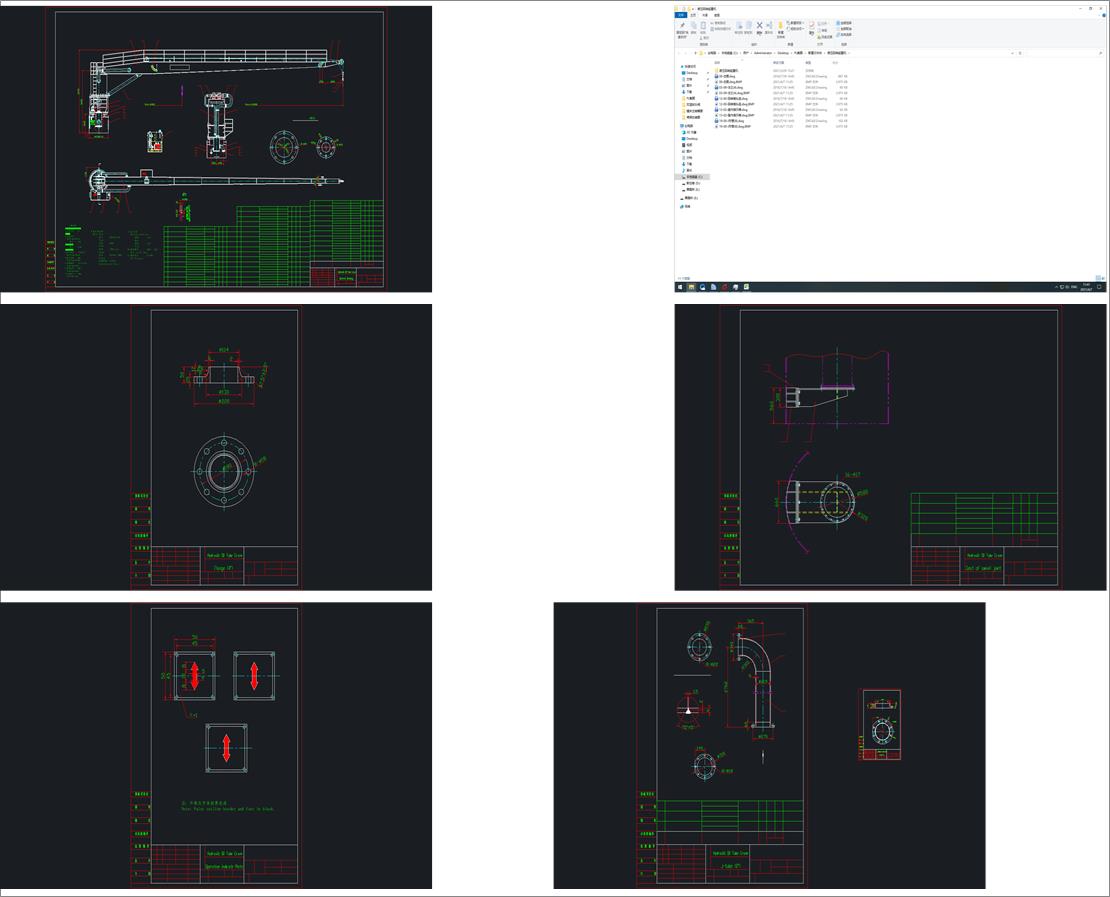1110x897 pixels.
Task: Select the DWG file starting with 00-
Action: click(x=726, y=76)
